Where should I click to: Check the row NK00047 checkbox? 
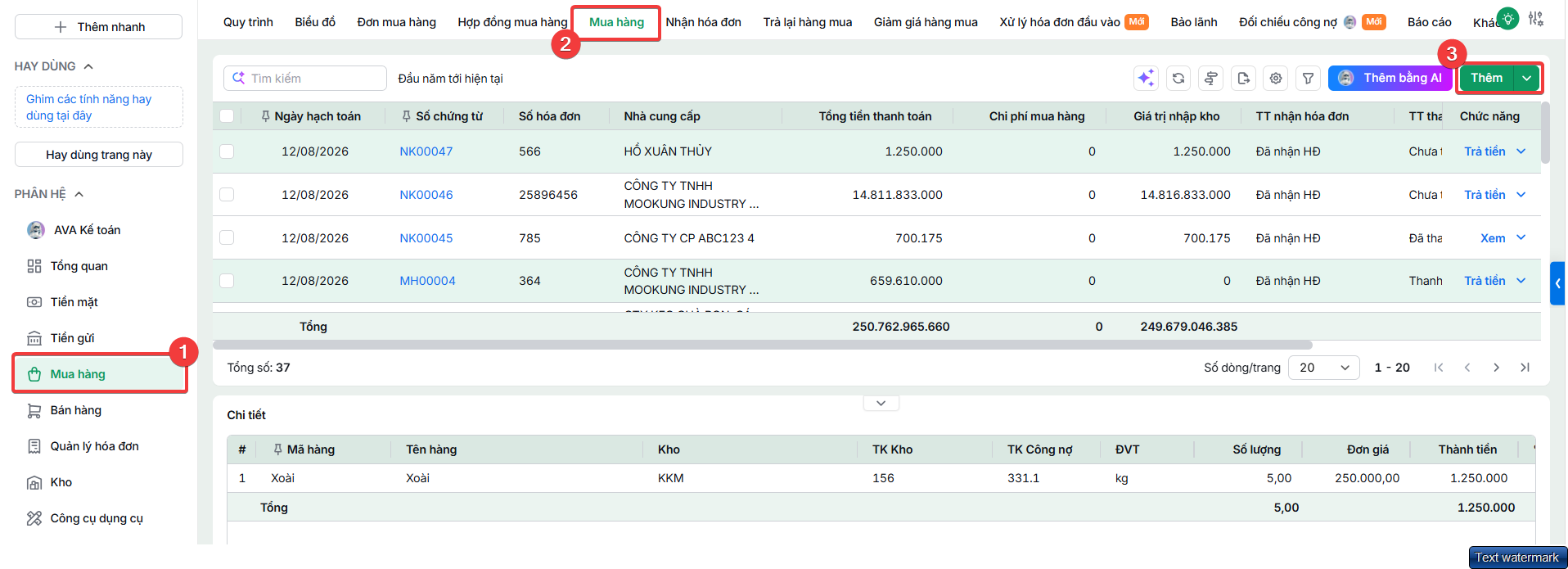(x=227, y=151)
